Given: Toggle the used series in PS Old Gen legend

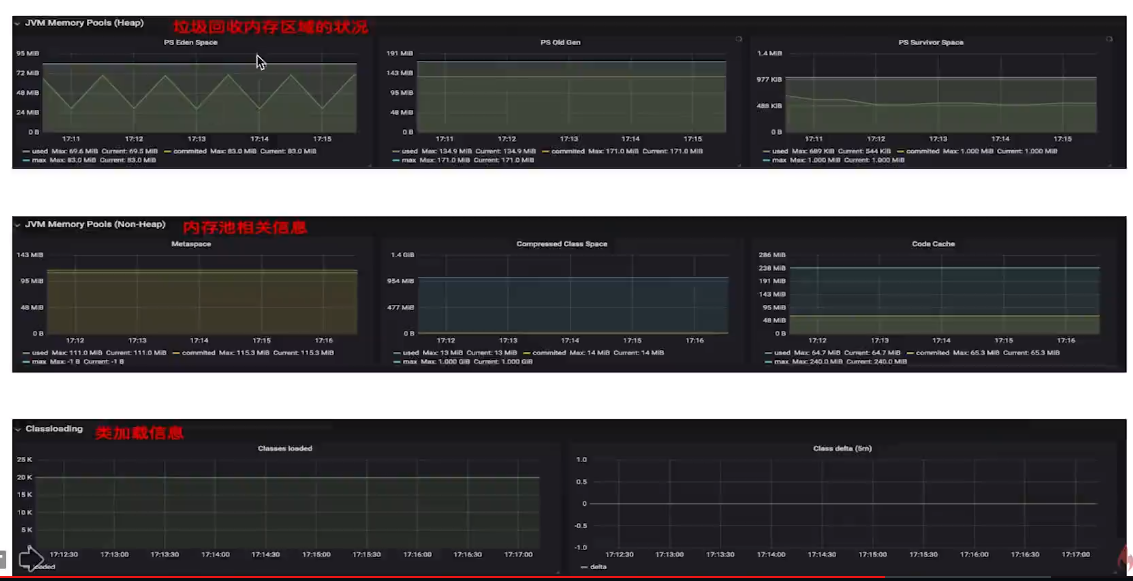Looking at the screenshot, I should point(410,152).
